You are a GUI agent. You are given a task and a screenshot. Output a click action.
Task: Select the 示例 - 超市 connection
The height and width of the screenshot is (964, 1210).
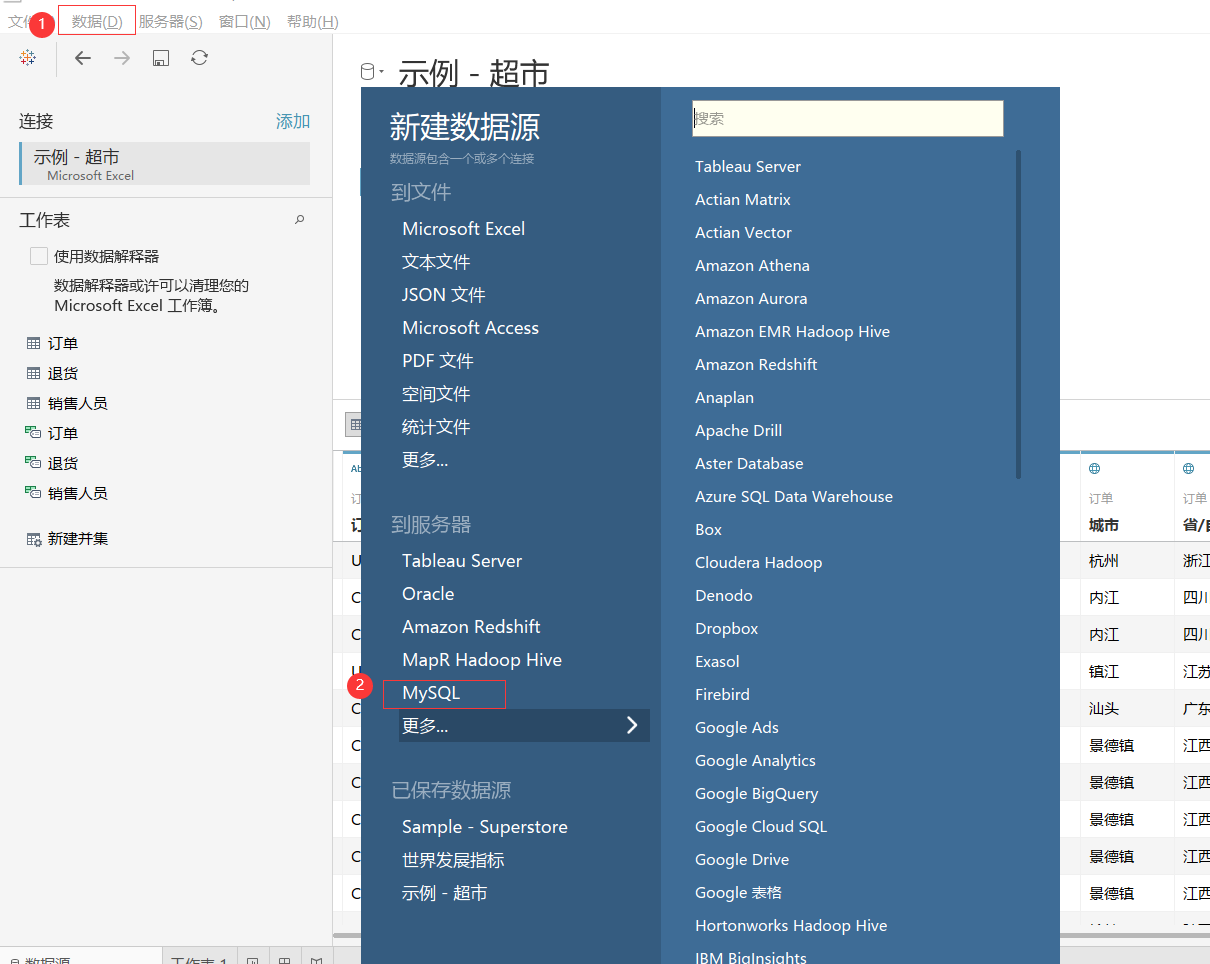(x=165, y=163)
